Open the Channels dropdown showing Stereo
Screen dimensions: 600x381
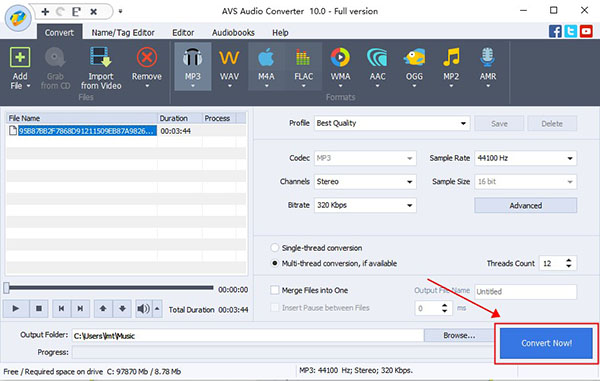coord(365,182)
